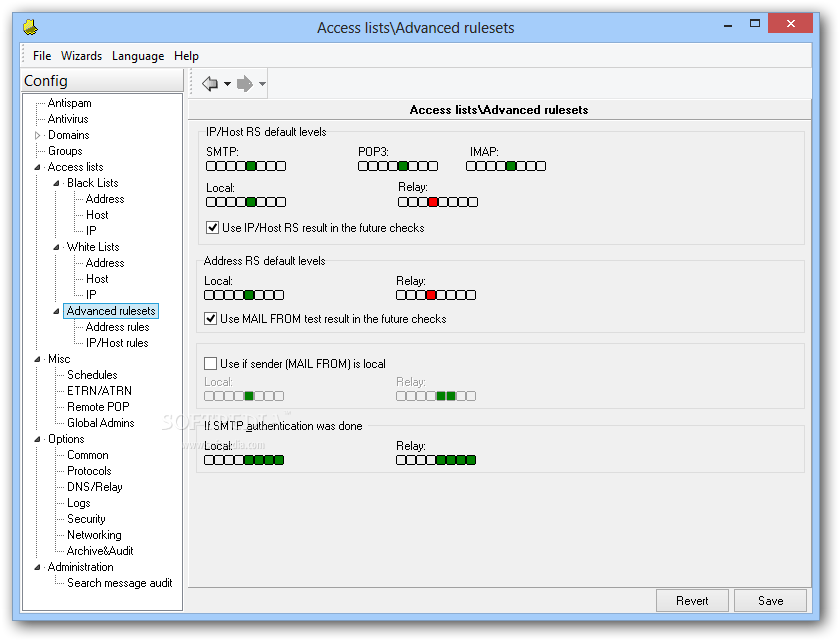840x641 pixels.
Task: Open the Wizards menu
Action: (x=81, y=56)
